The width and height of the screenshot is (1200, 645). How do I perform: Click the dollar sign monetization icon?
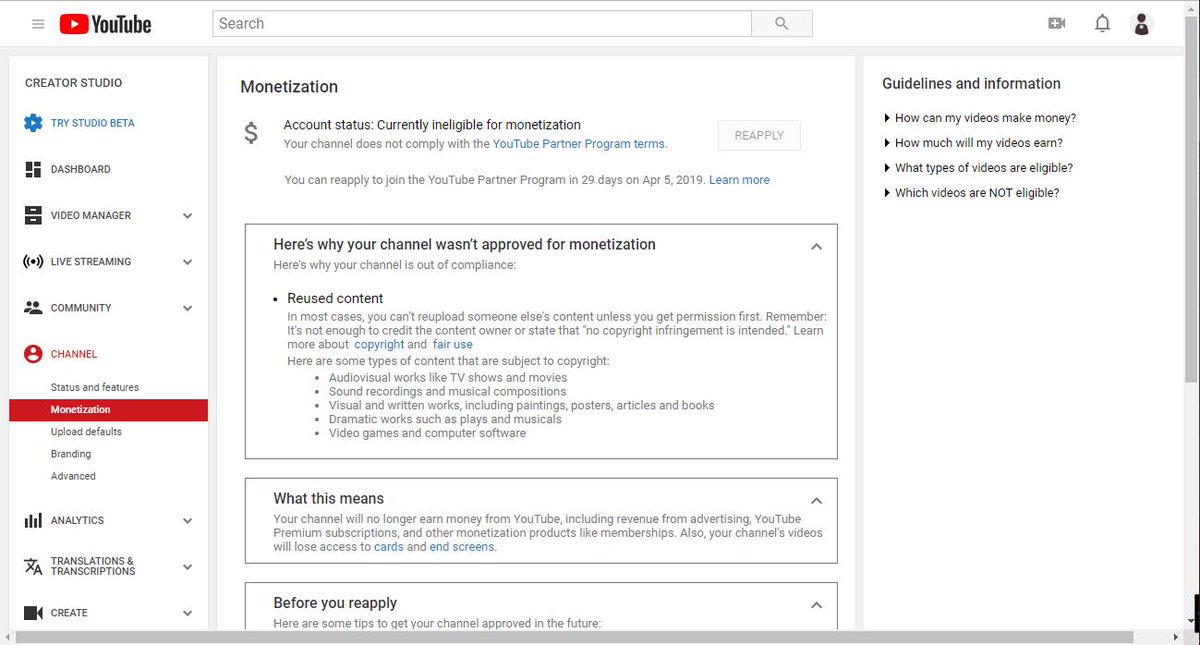pos(251,134)
